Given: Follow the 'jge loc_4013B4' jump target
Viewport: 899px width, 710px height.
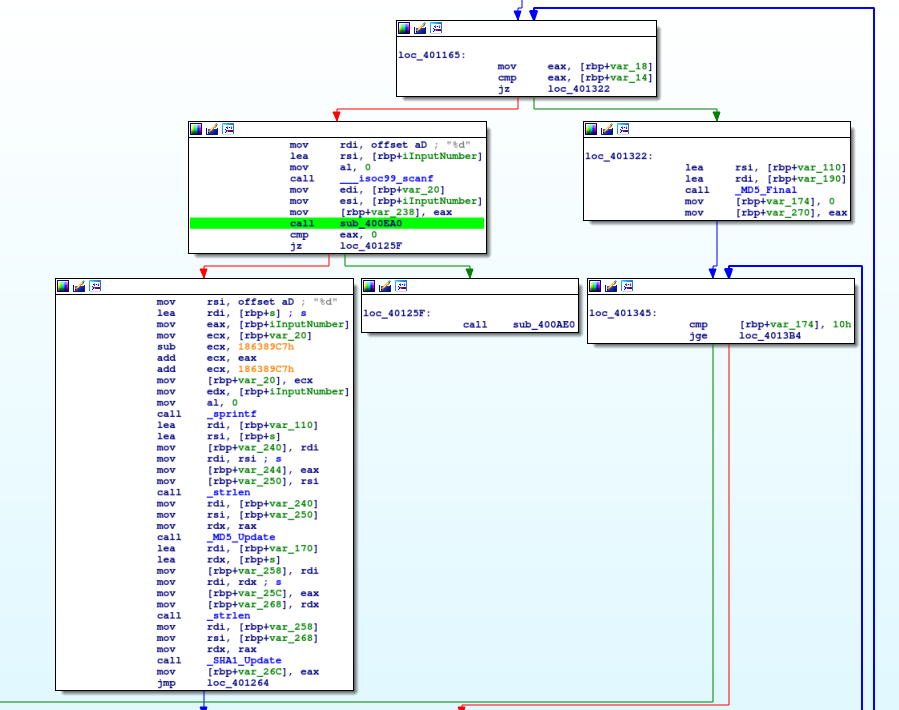Looking at the screenshot, I should tap(770, 336).
